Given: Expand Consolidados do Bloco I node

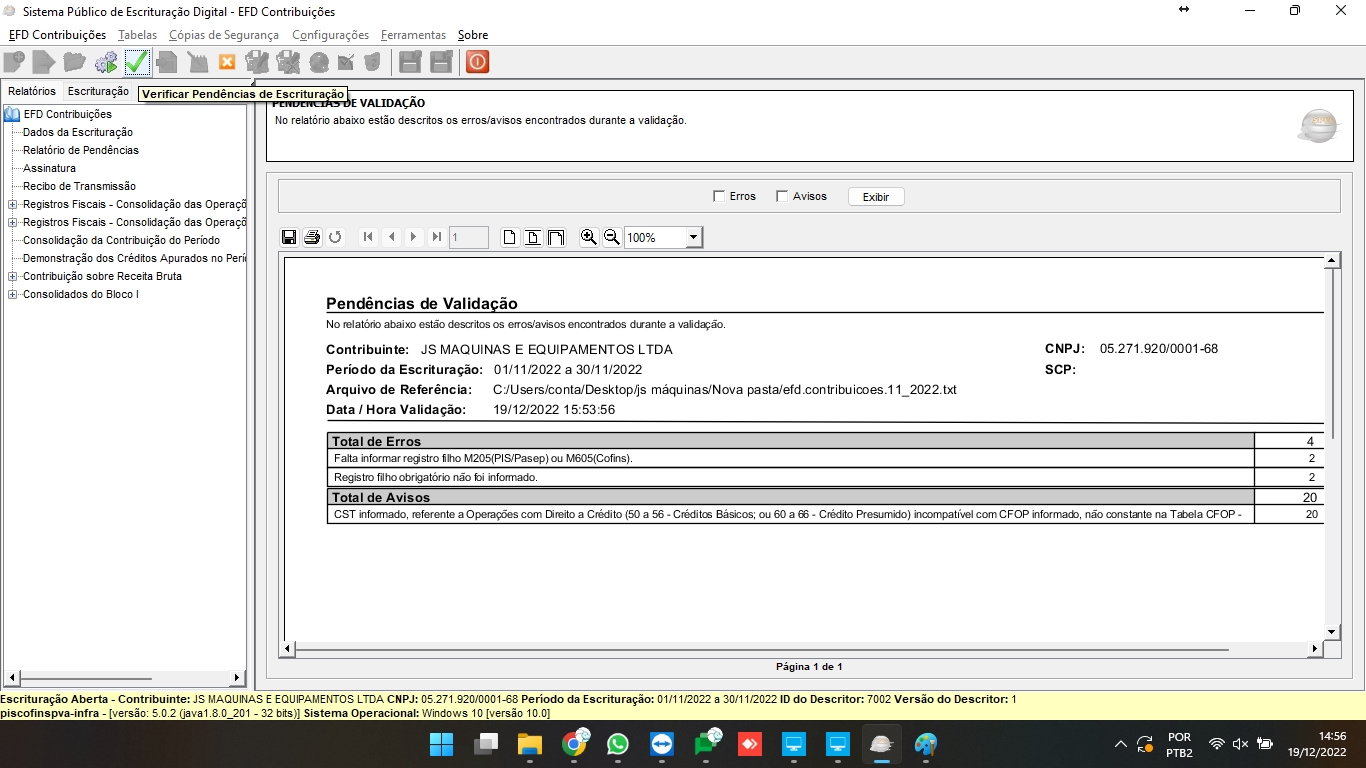Looking at the screenshot, I should pyautogui.click(x=13, y=294).
